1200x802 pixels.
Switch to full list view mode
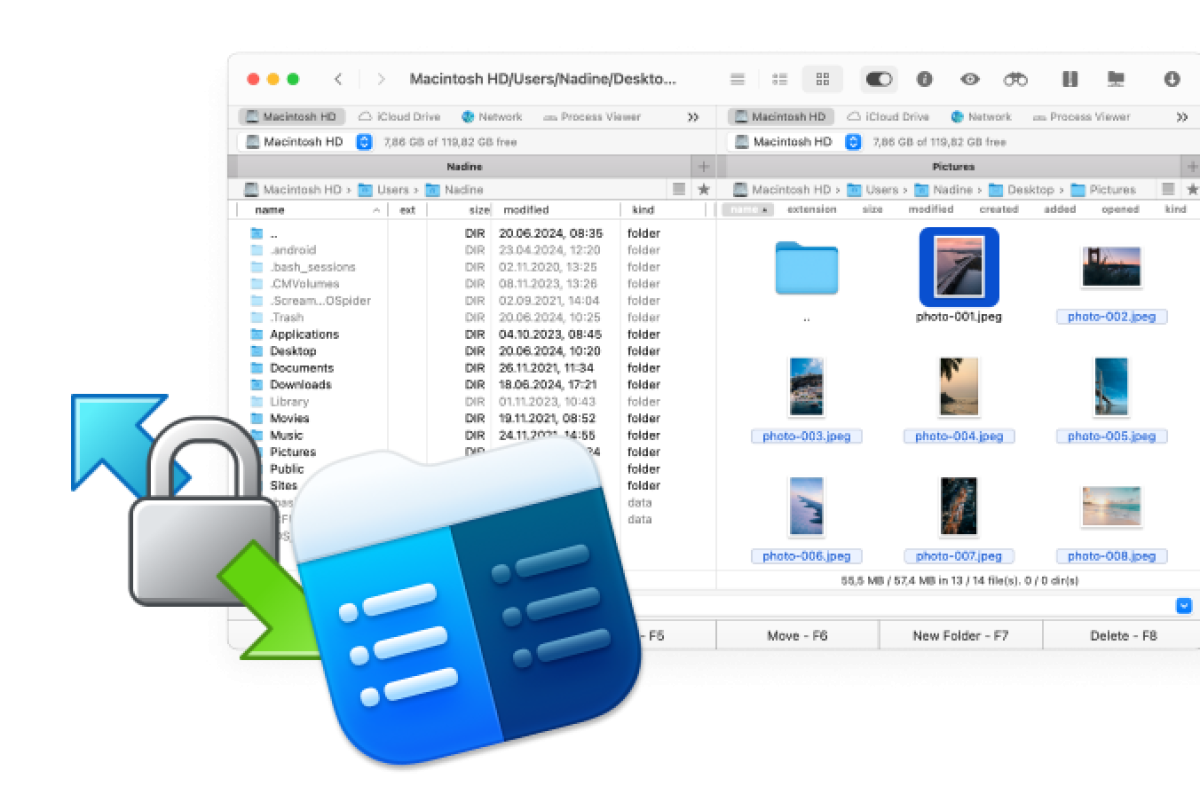coord(738,79)
